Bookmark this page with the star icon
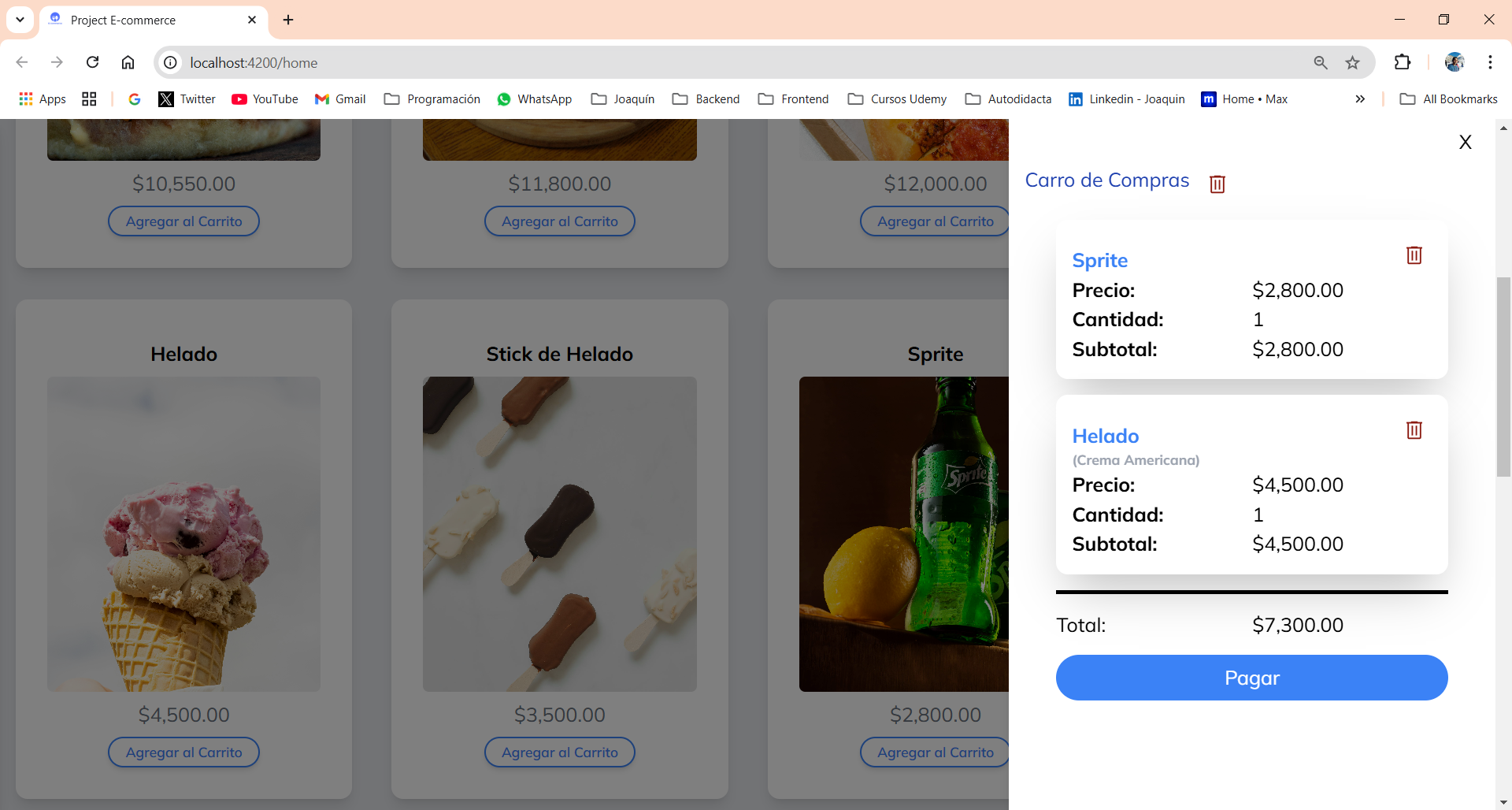 pos(1352,62)
